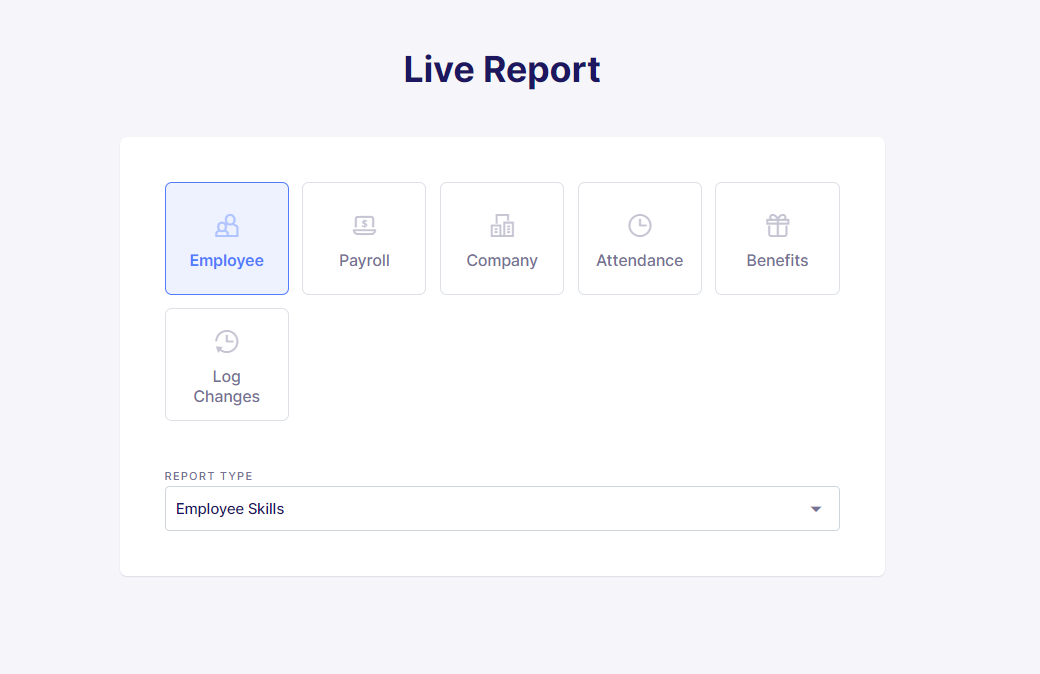Click the "Live Report" page heading
Image resolution: width=1040 pixels, height=674 pixels.
pyautogui.click(x=502, y=70)
